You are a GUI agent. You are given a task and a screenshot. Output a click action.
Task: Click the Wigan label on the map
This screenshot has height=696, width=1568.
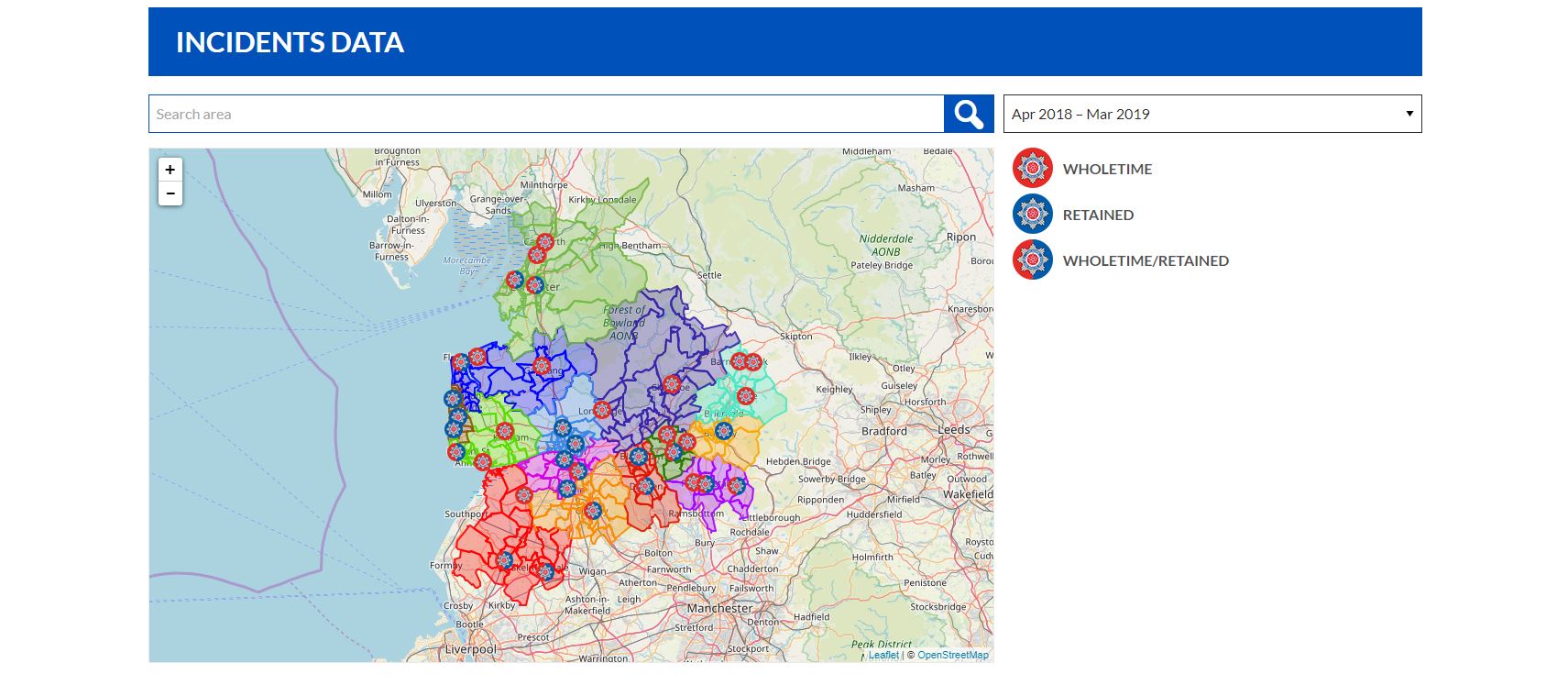592,571
